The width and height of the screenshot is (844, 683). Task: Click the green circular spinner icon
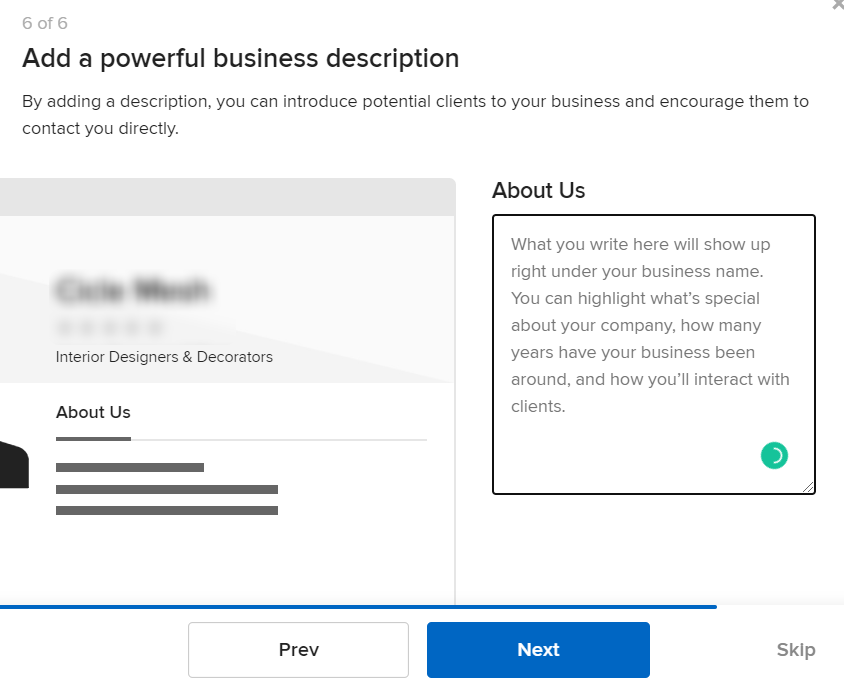click(x=774, y=455)
